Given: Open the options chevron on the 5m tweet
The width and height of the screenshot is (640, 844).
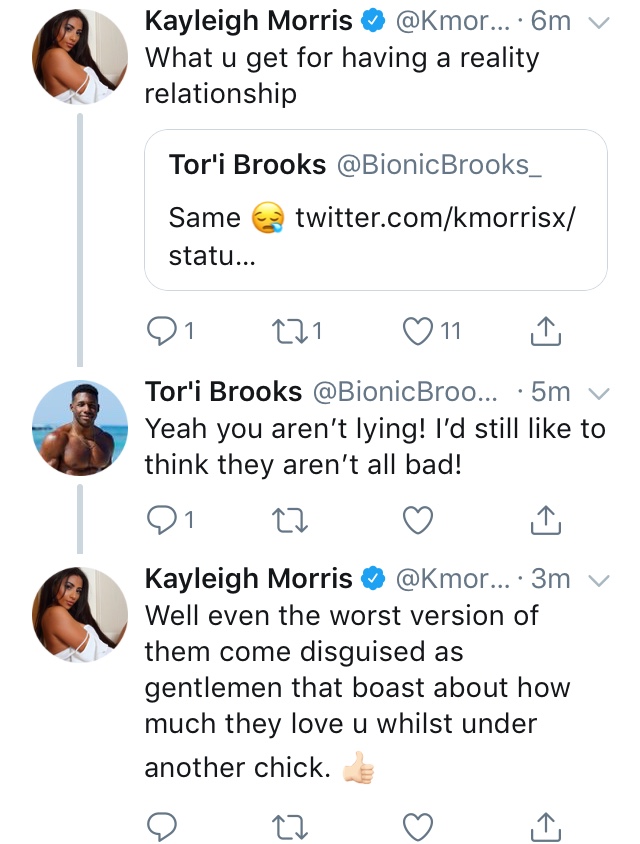Looking at the screenshot, I should (599, 393).
